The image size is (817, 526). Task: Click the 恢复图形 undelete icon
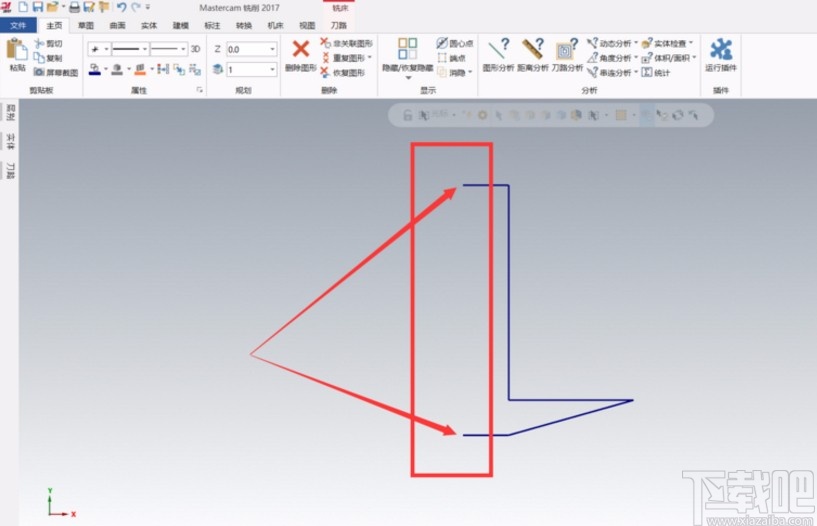tap(325, 72)
